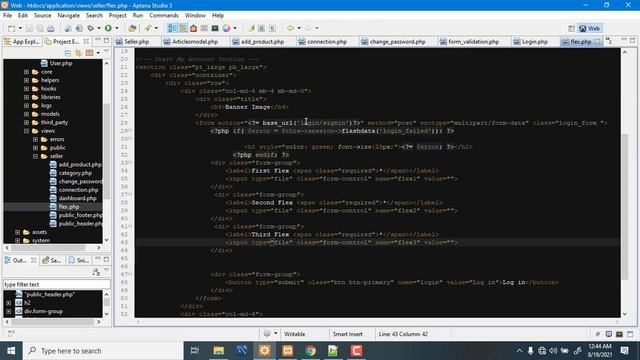Click the Back navigation arrow icon

pos(290,28)
